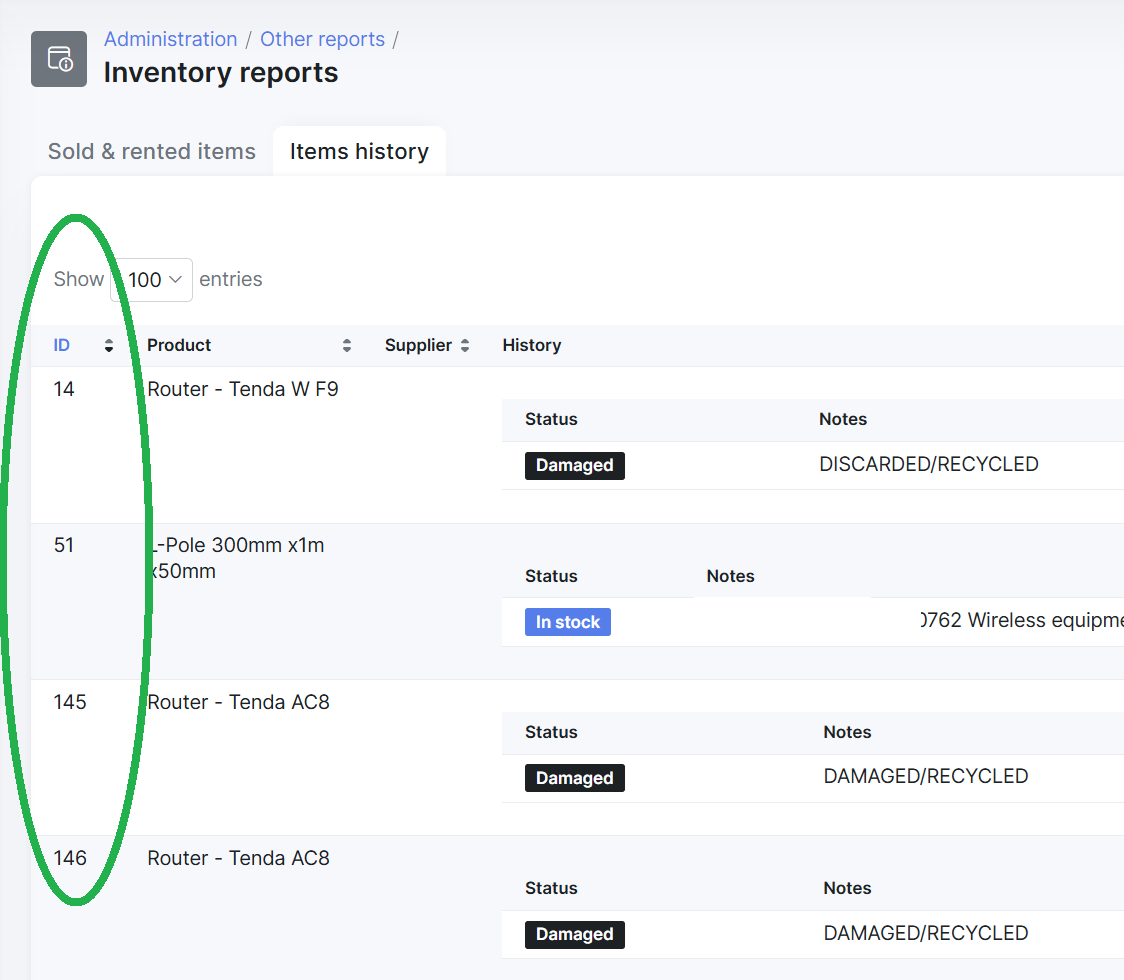
Task: Click Damaged badge in row 146
Action: pyautogui.click(x=575, y=935)
